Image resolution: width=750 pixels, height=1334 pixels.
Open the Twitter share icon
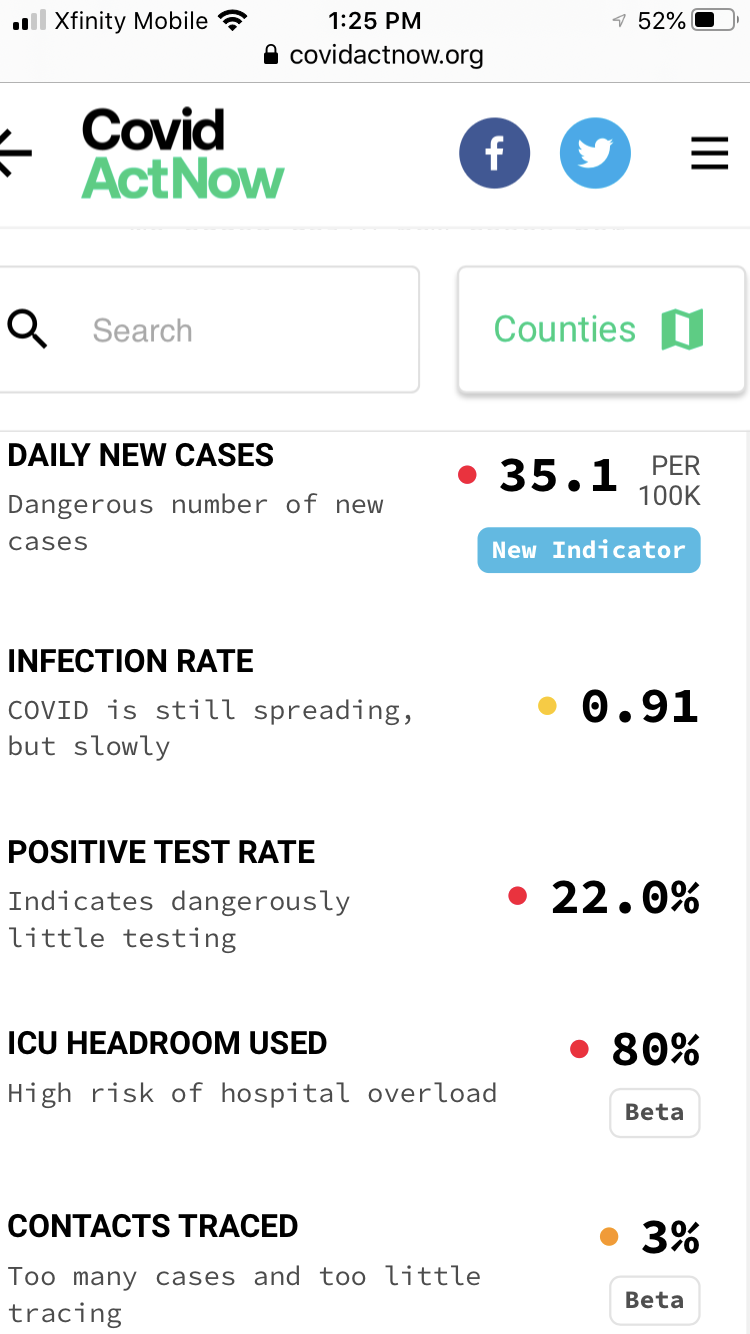(595, 153)
